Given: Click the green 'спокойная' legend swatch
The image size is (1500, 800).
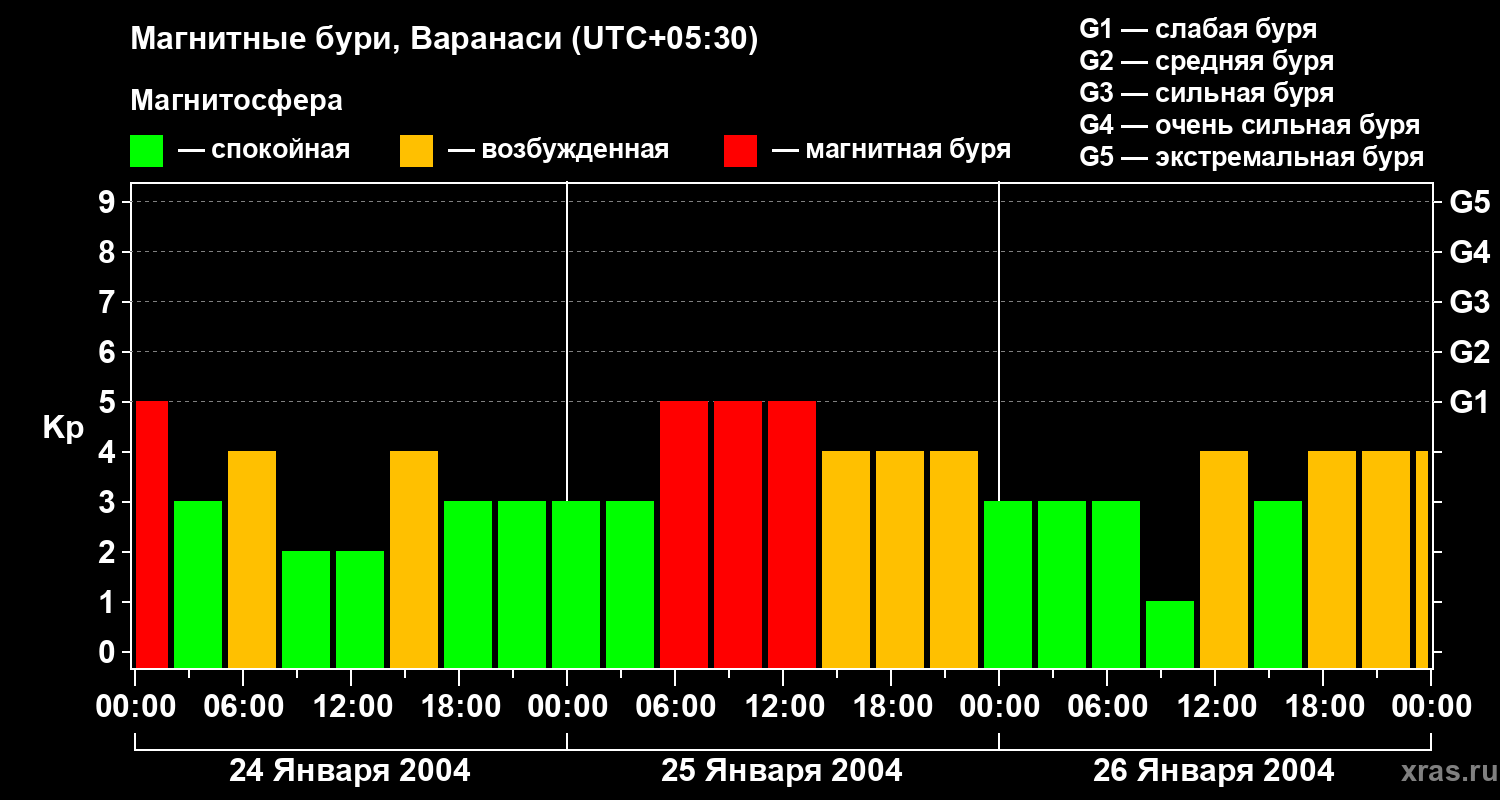Looking at the screenshot, I should point(146,151).
